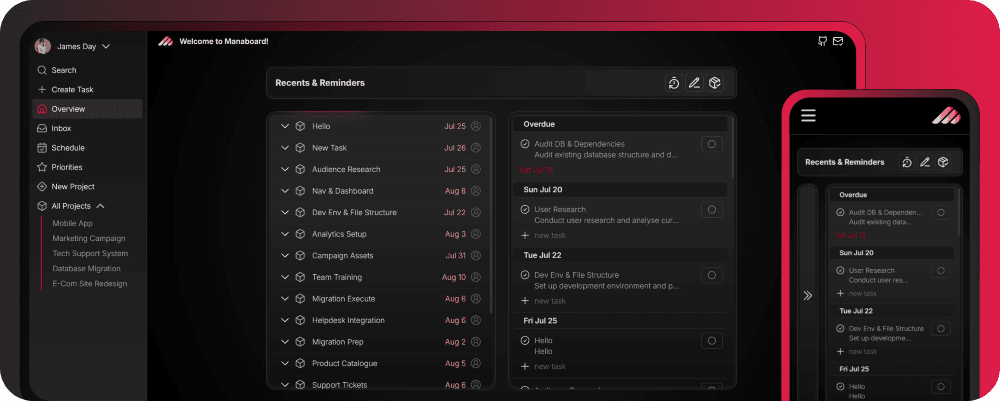Image resolution: width=1000 pixels, height=401 pixels.
Task: Open the GitHub icon in the header
Action: (823, 41)
